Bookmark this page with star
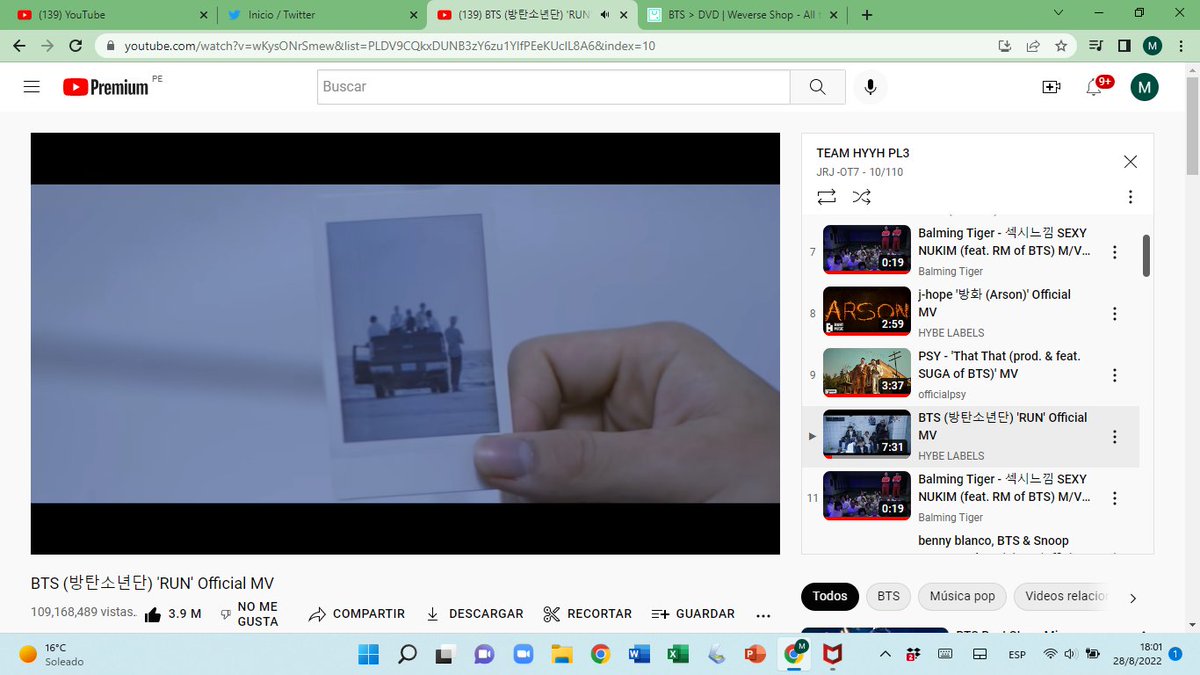This screenshot has width=1200, height=675. click(x=1061, y=46)
